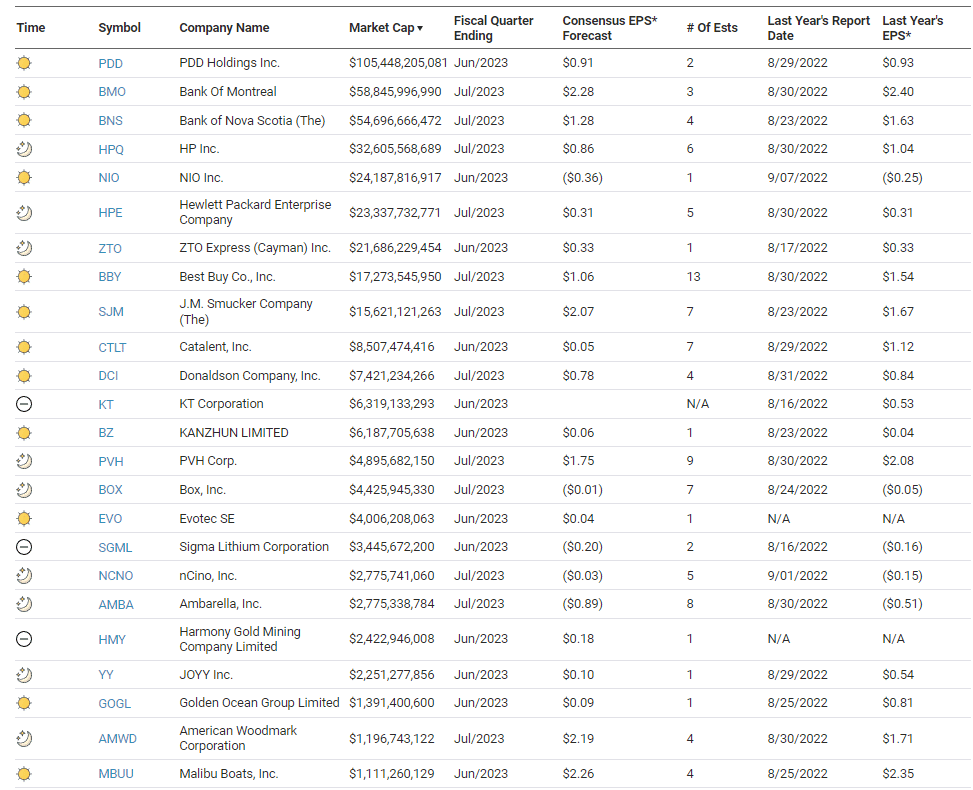Sort by the Symbol column header
Image resolution: width=973 pixels, height=790 pixels.
[x=119, y=28]
